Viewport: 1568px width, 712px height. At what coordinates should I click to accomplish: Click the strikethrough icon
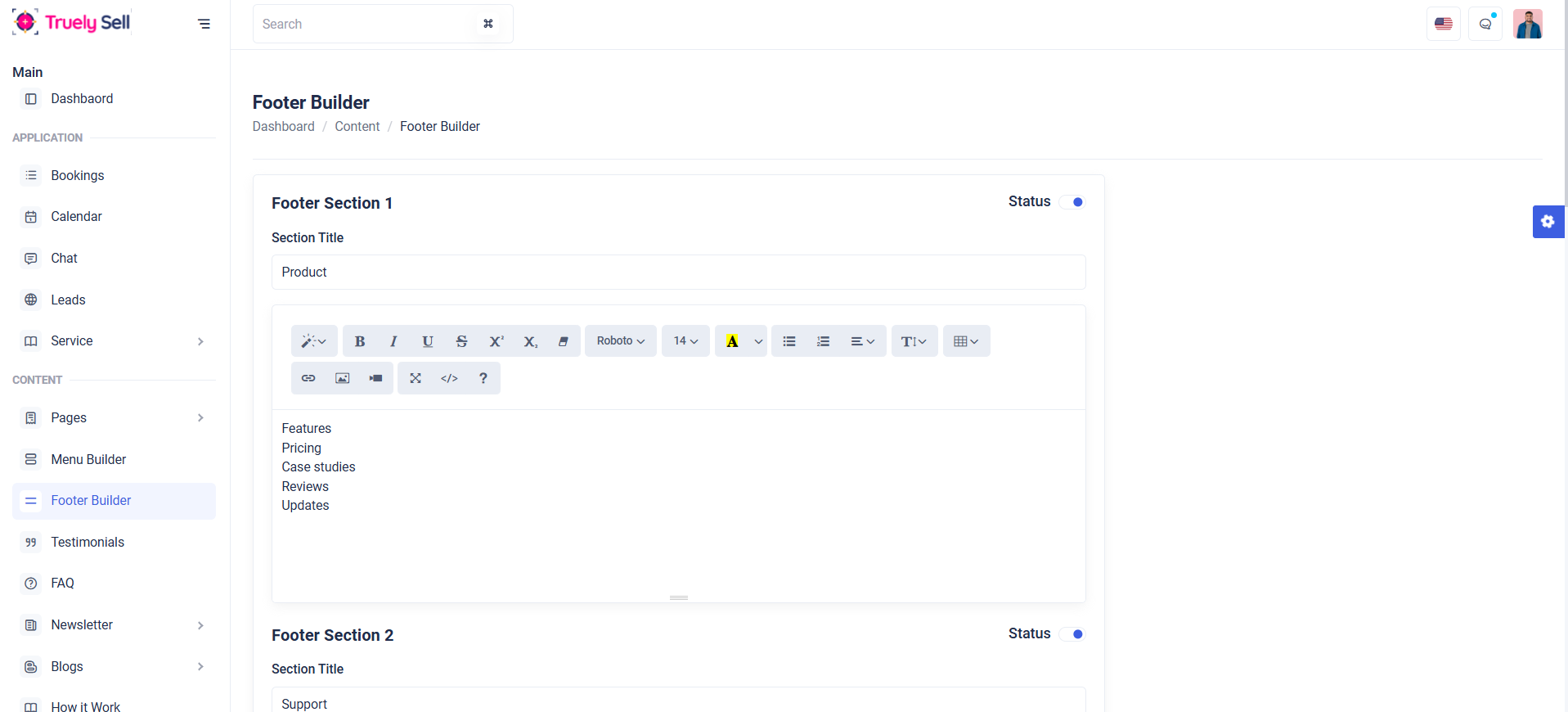pos(461,341)
